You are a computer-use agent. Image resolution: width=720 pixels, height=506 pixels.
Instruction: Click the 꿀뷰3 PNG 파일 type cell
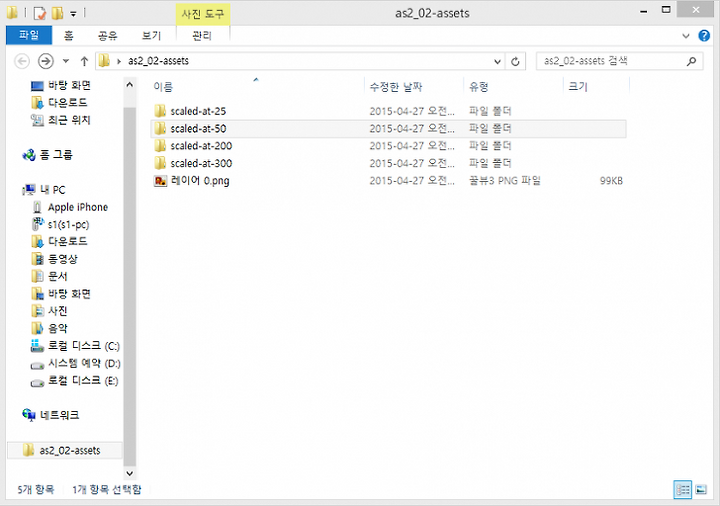505,181
